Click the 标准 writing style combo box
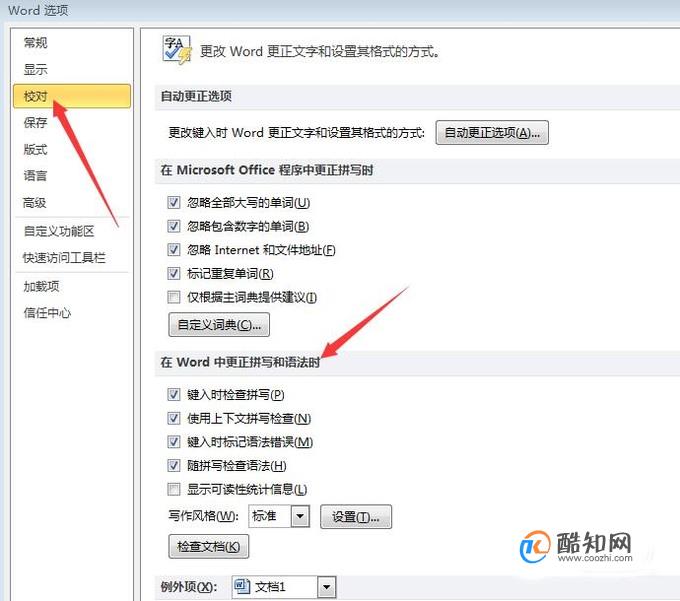The image size is (680, 601). pyautogui.click(x=279, y=516)
